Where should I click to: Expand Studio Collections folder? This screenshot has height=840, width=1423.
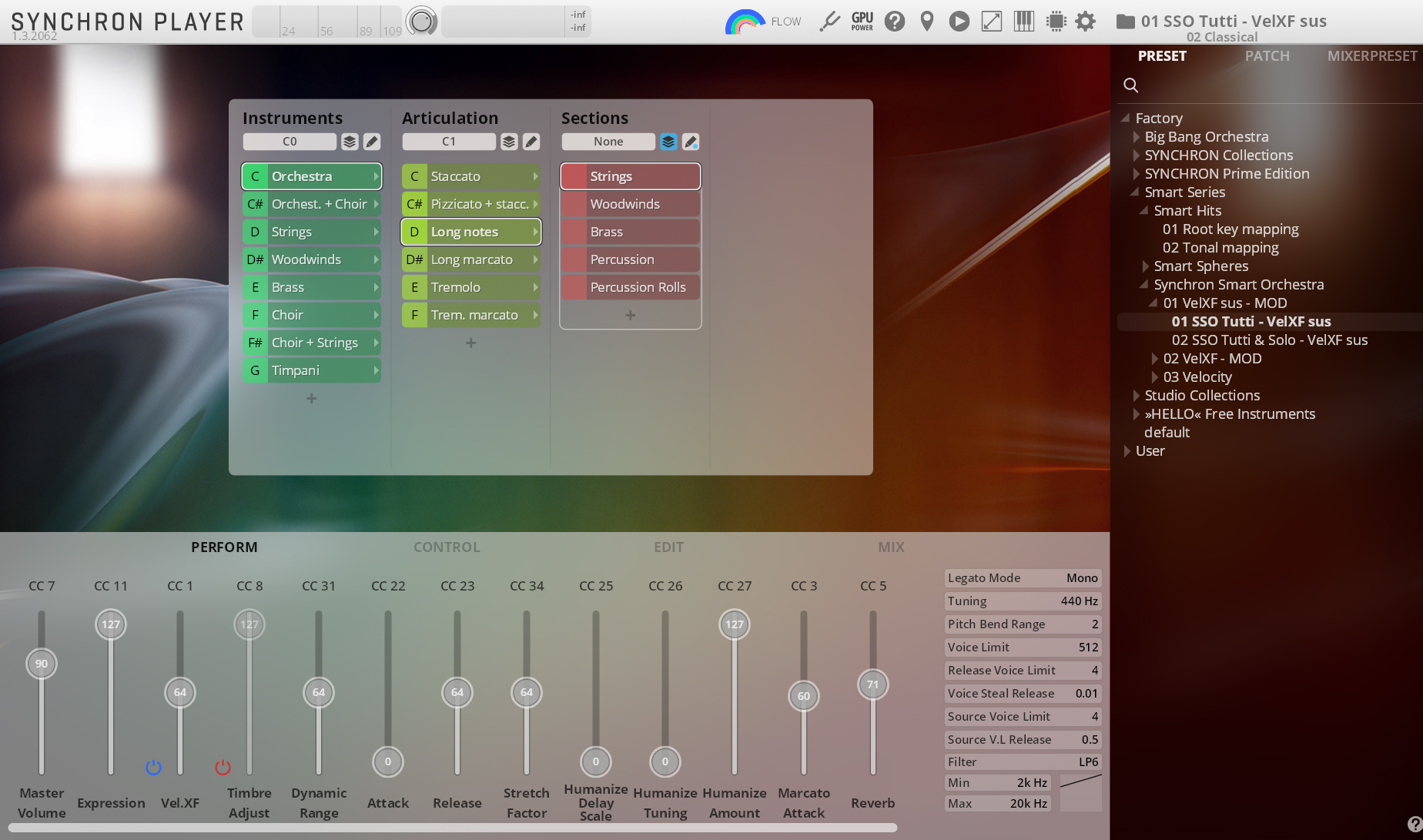pyautogui.click(x=1136, y=396)
